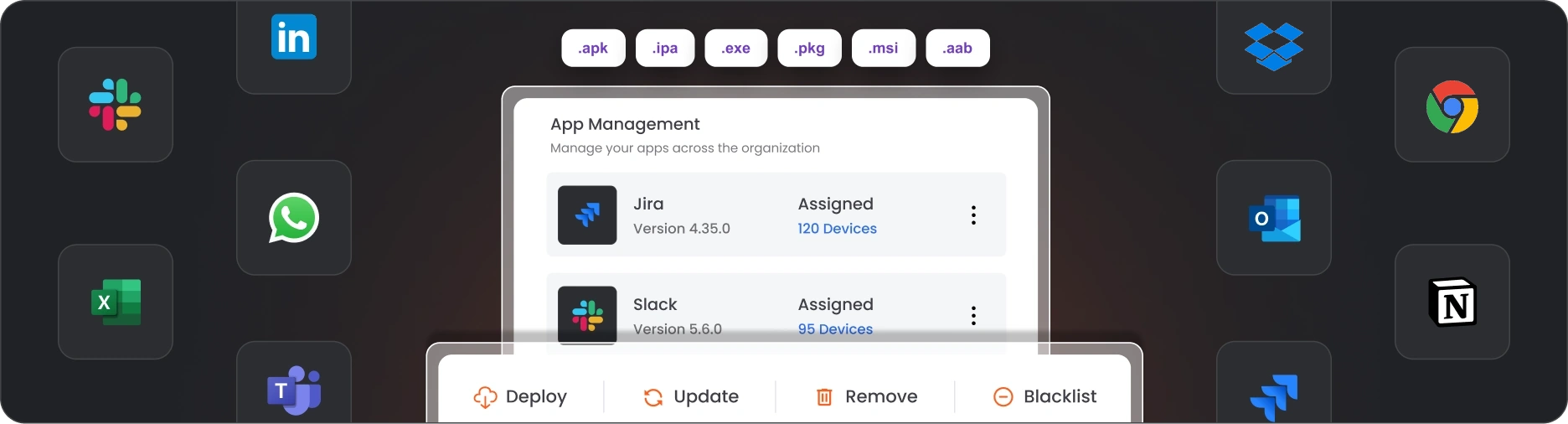Select the .apk file type chip
1568x424 pixels.
pos(593,48)
